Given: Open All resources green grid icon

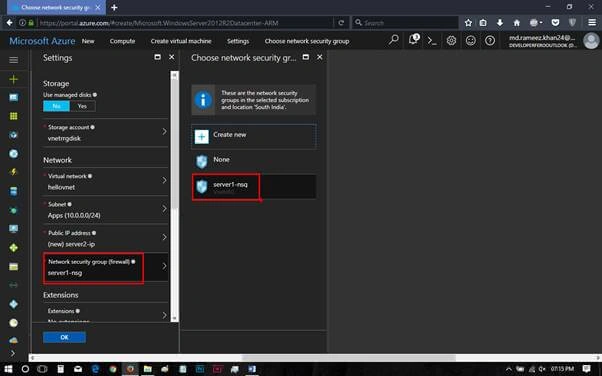Looking at the screenshot, I should click(13, 116).
